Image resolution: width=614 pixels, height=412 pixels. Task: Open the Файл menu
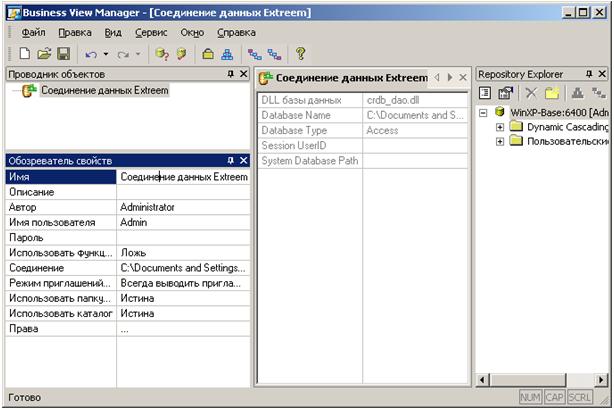[x=33, y=32]
